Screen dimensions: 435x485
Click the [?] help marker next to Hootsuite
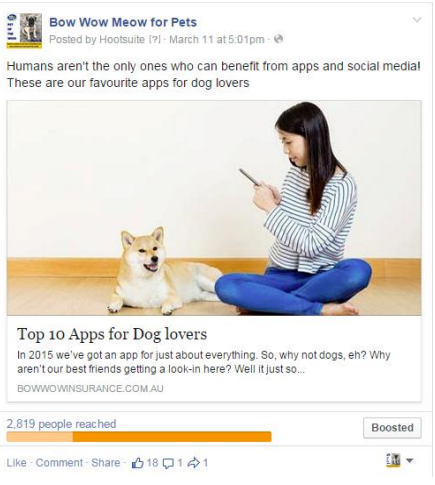pyautogui.click(x=154, y=39)
